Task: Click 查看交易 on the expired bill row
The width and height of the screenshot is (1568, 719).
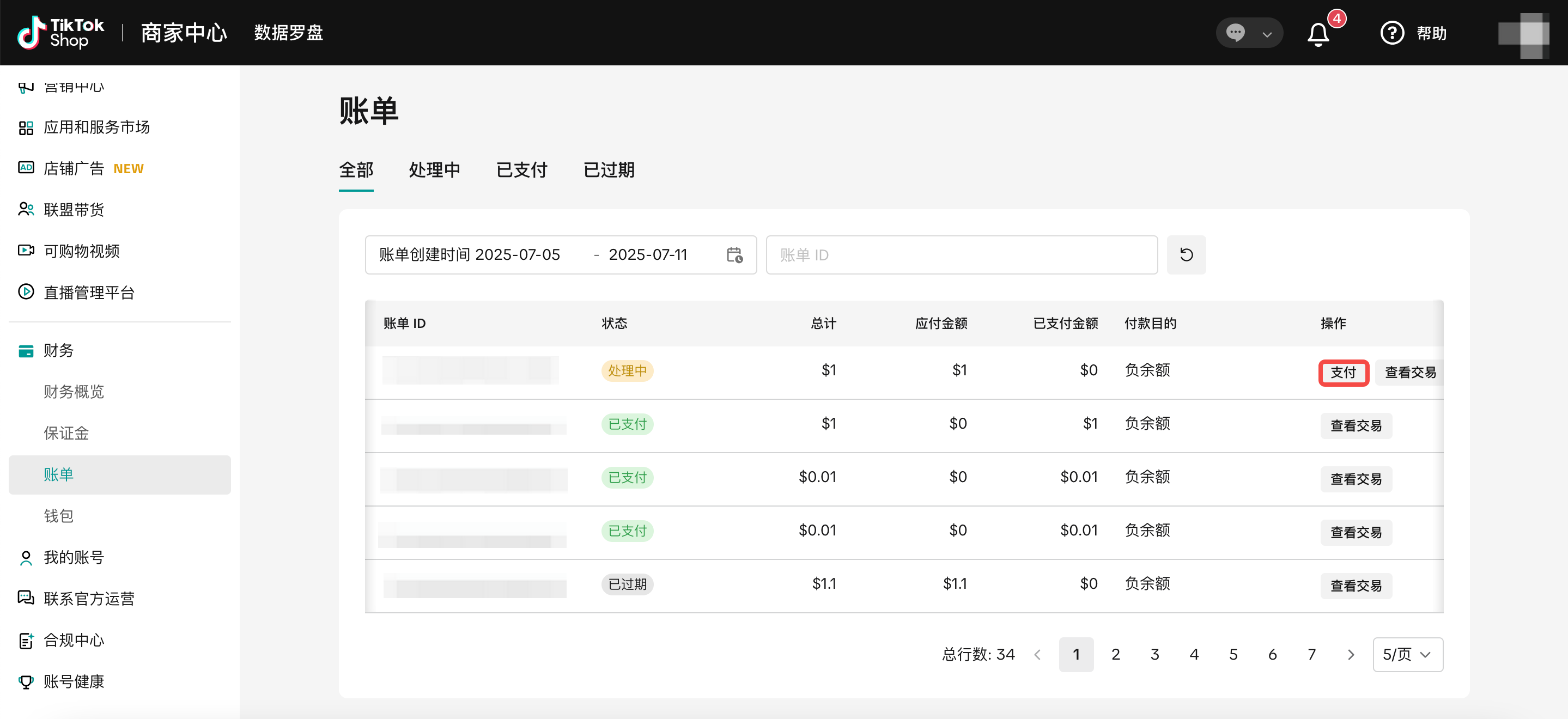Action: tap(1356, 586)
